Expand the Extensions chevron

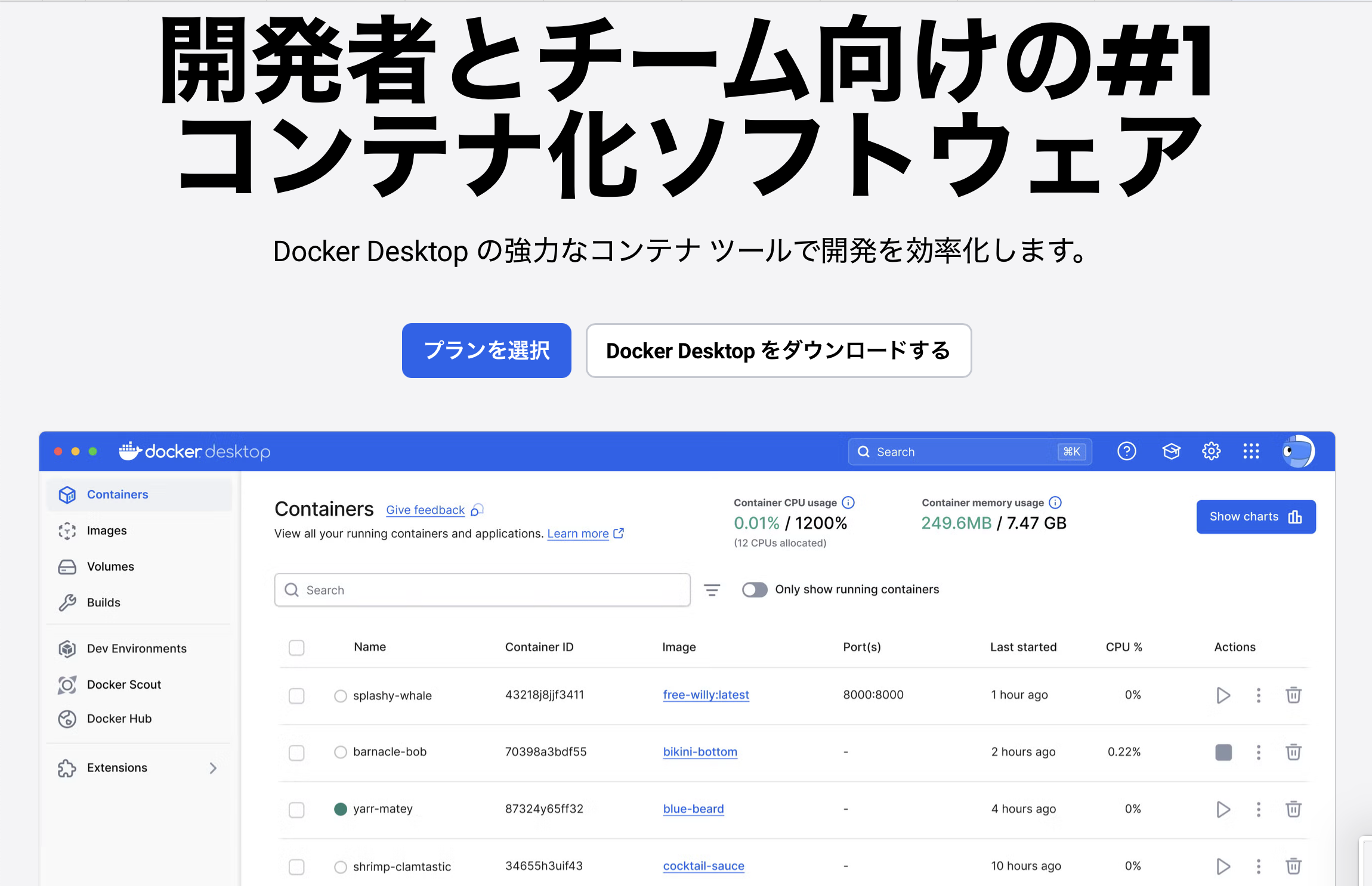[x=213, y=768]
